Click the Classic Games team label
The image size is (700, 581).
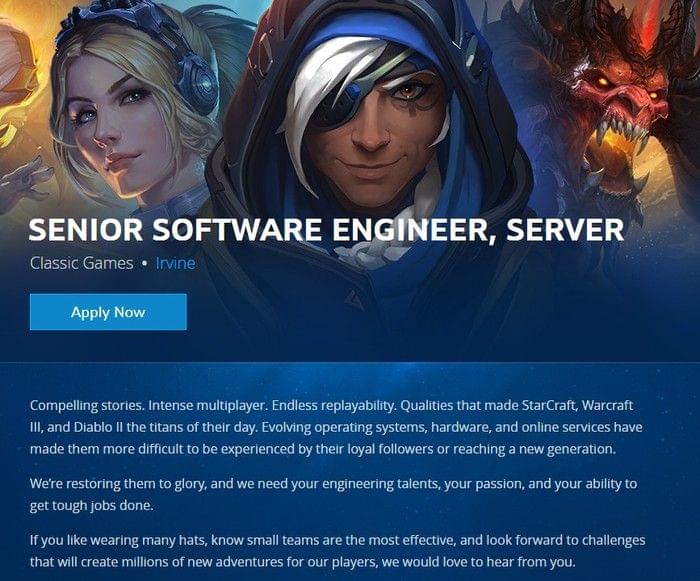82,263
